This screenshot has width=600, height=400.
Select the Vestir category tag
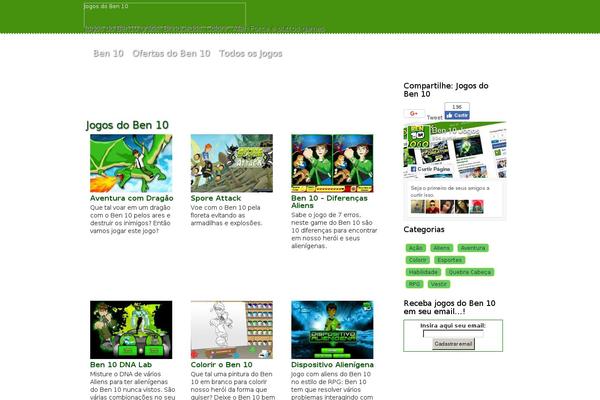point(439,284)
